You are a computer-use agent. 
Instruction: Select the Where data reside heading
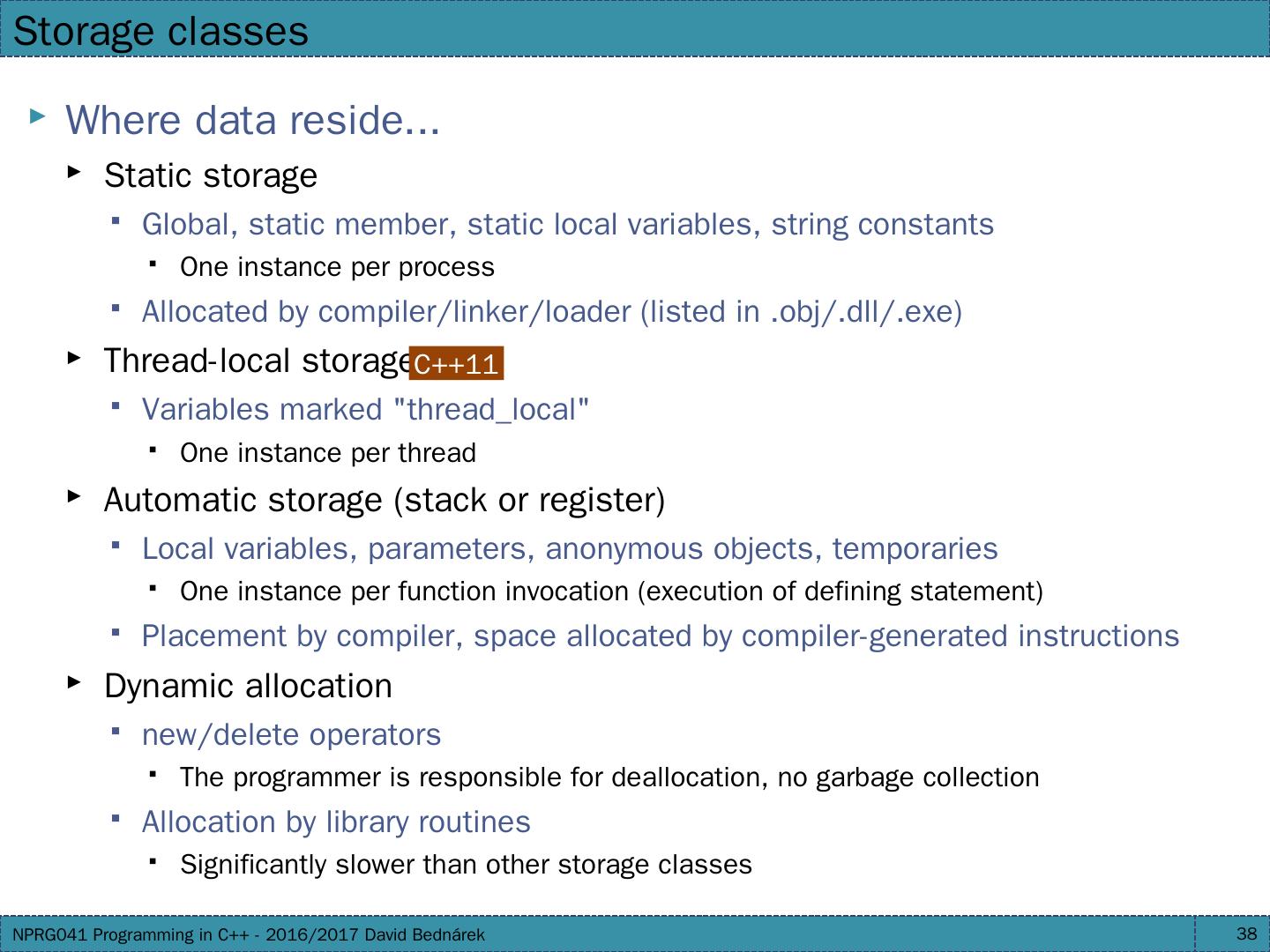click(x=252, y=120)
